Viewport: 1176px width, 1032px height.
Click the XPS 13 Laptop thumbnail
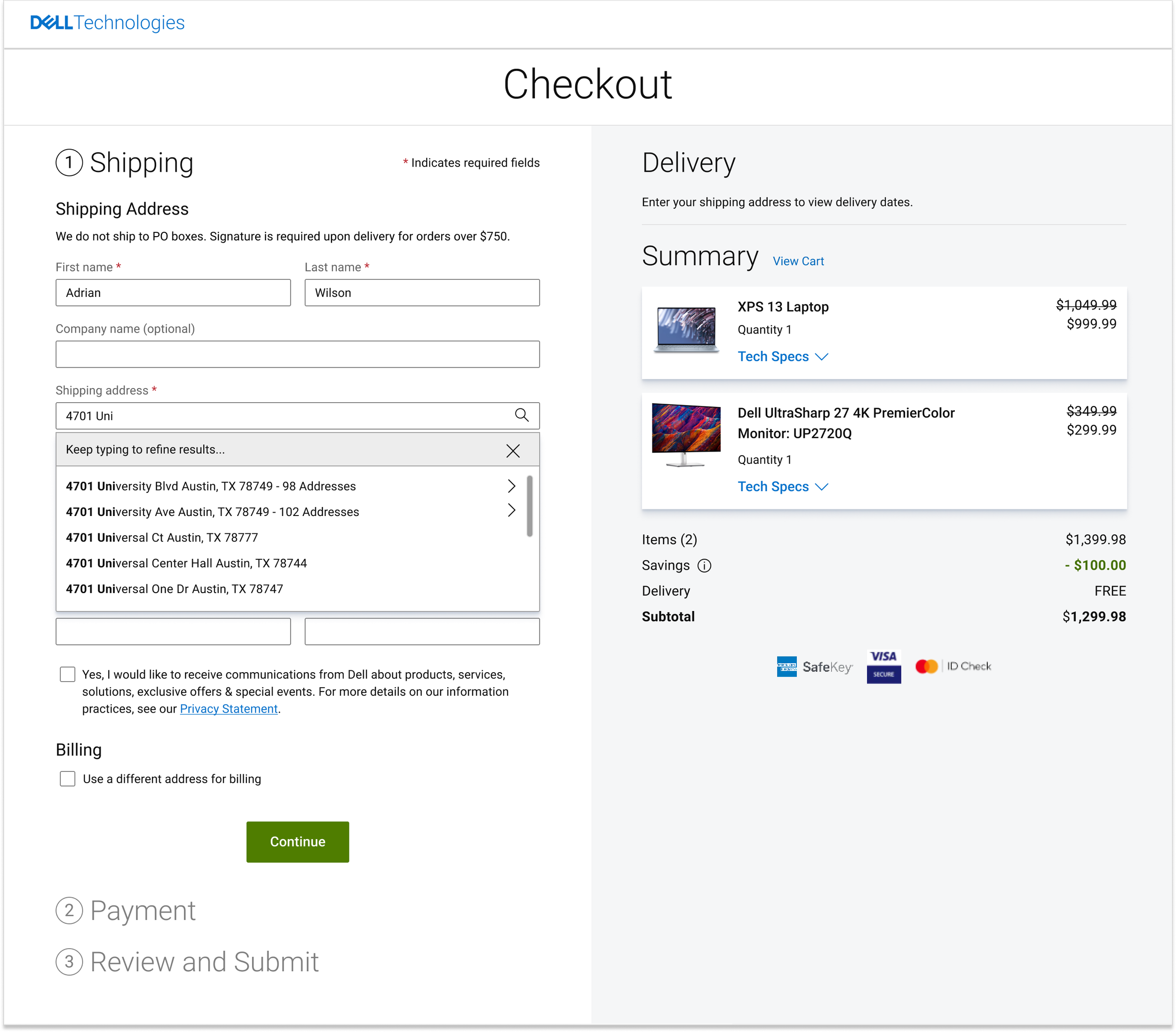[686, 330]
